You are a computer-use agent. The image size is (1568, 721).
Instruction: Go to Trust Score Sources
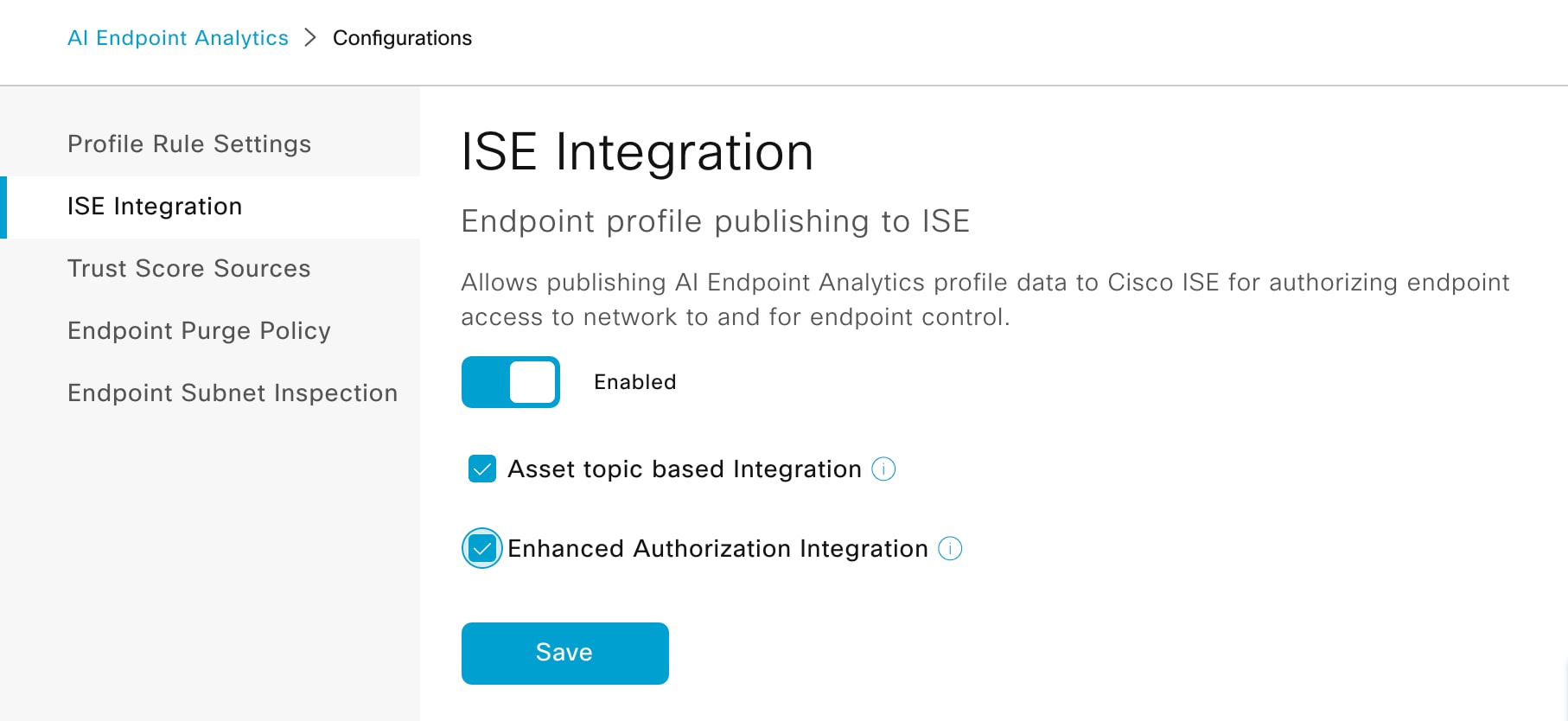189,269
